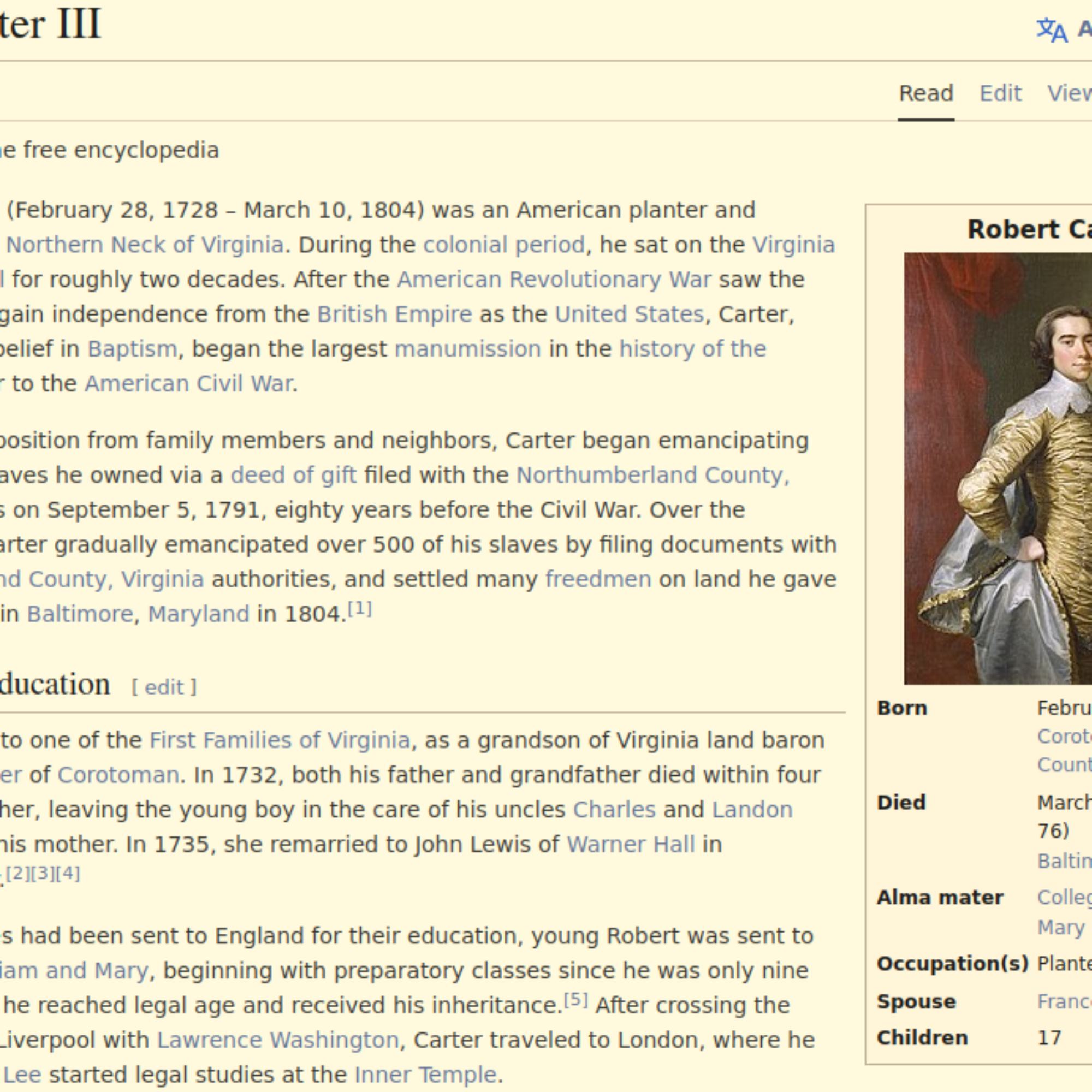Open Robert Carter portrait image in infobox
The width and height of the screenshot is (1092, 1092).
pos(998,468)
